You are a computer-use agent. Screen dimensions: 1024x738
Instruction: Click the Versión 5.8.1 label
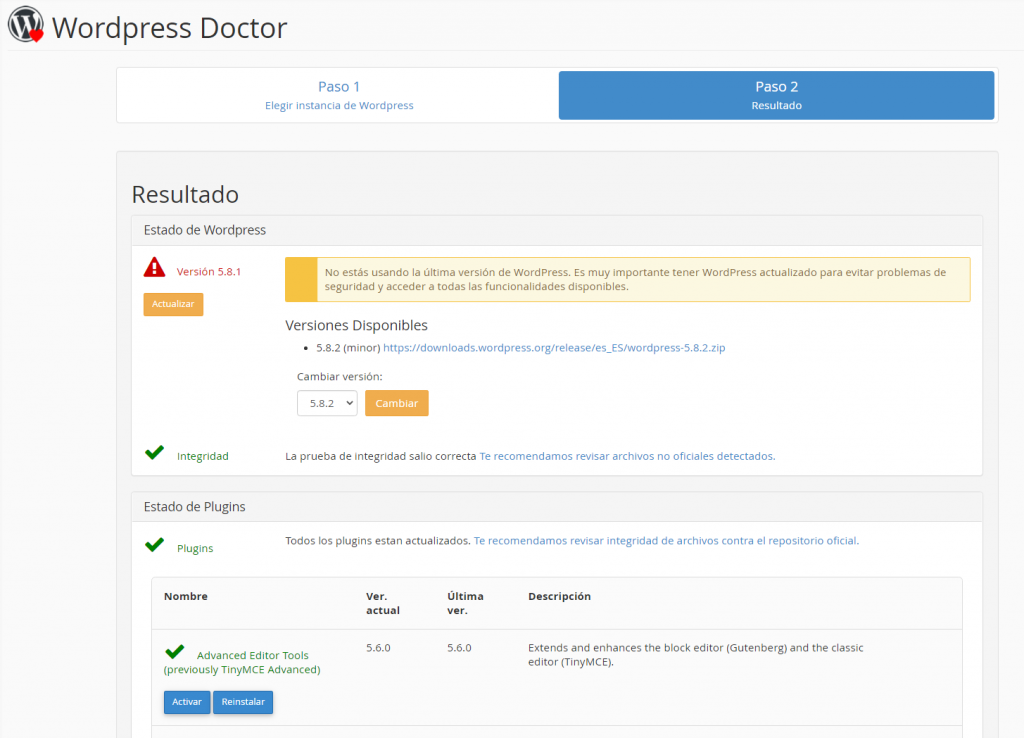[x=209, y=272]
